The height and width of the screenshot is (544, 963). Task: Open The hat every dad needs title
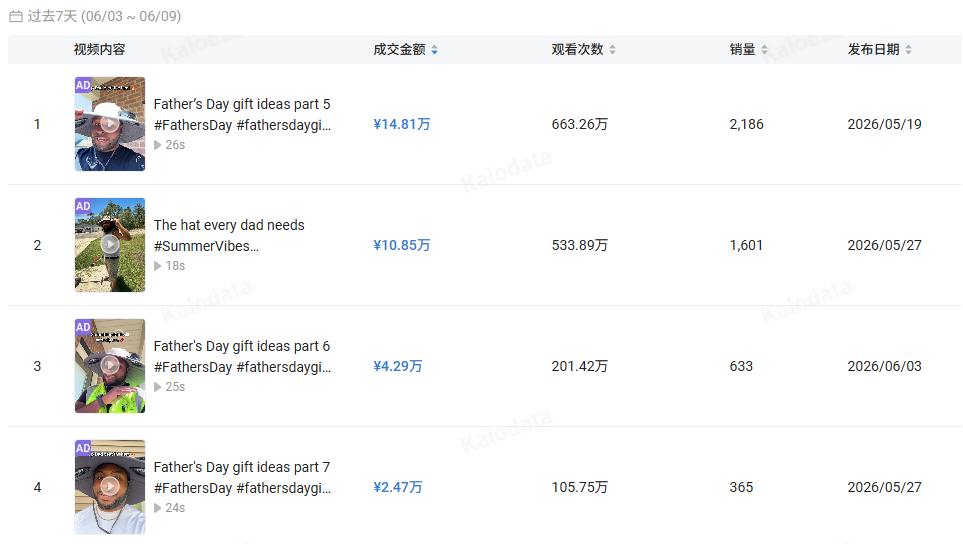tap(229, 225)
